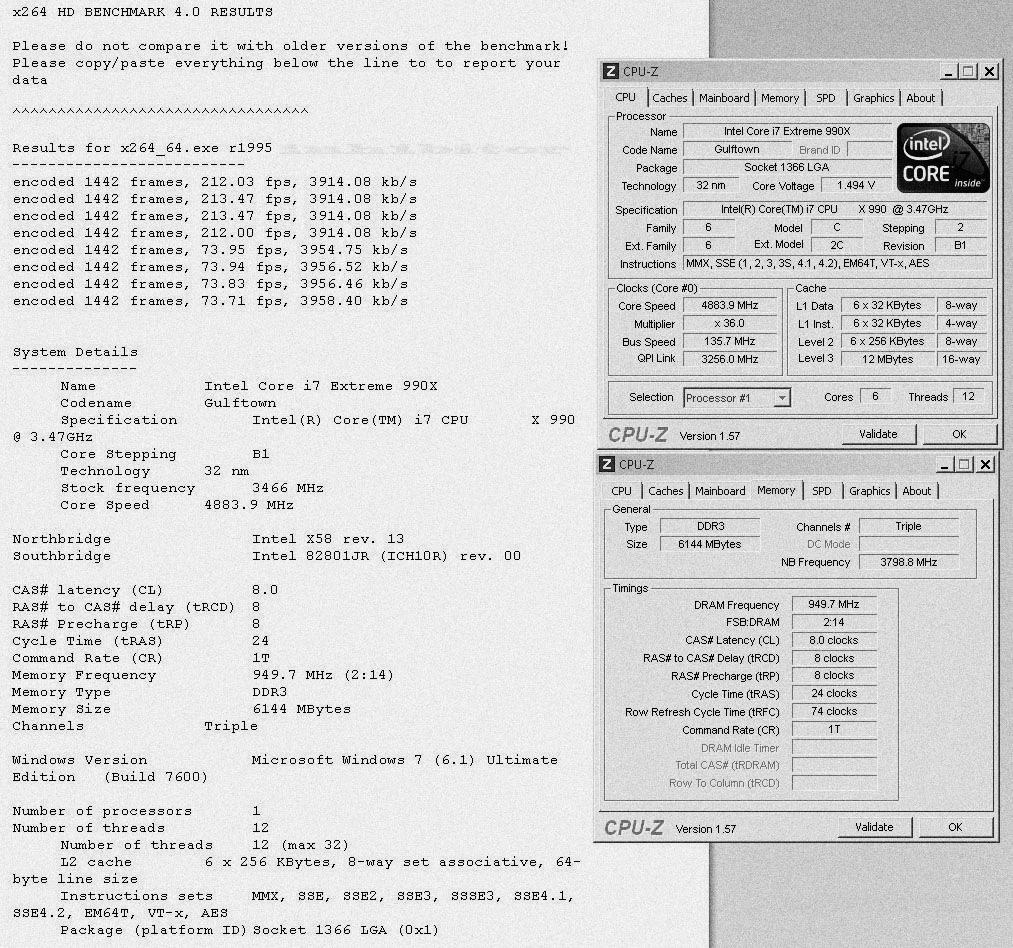Minimize the CPU-Z processor window

click(948, 71)
